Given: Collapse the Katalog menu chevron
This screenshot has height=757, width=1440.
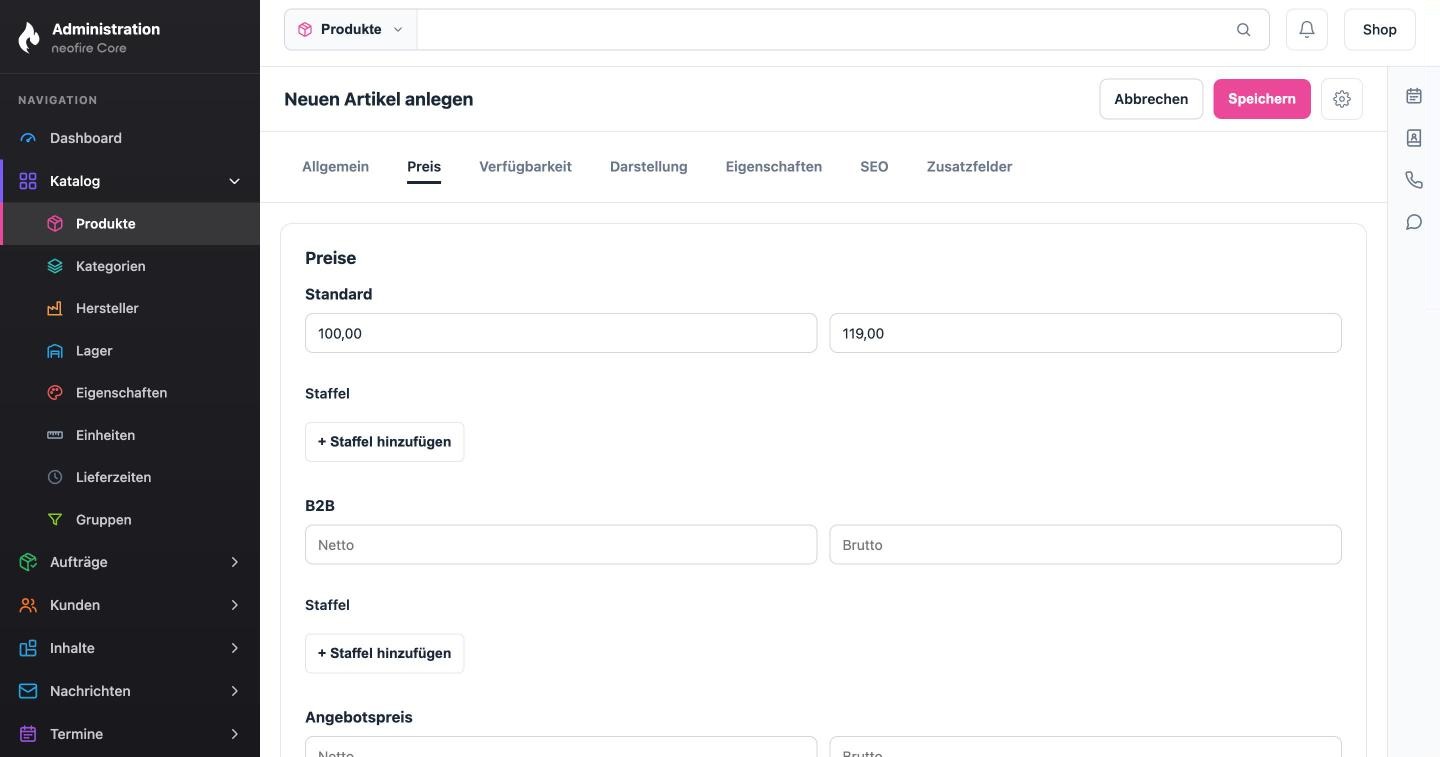Looking at the screenshot, I should click(235, 181).
